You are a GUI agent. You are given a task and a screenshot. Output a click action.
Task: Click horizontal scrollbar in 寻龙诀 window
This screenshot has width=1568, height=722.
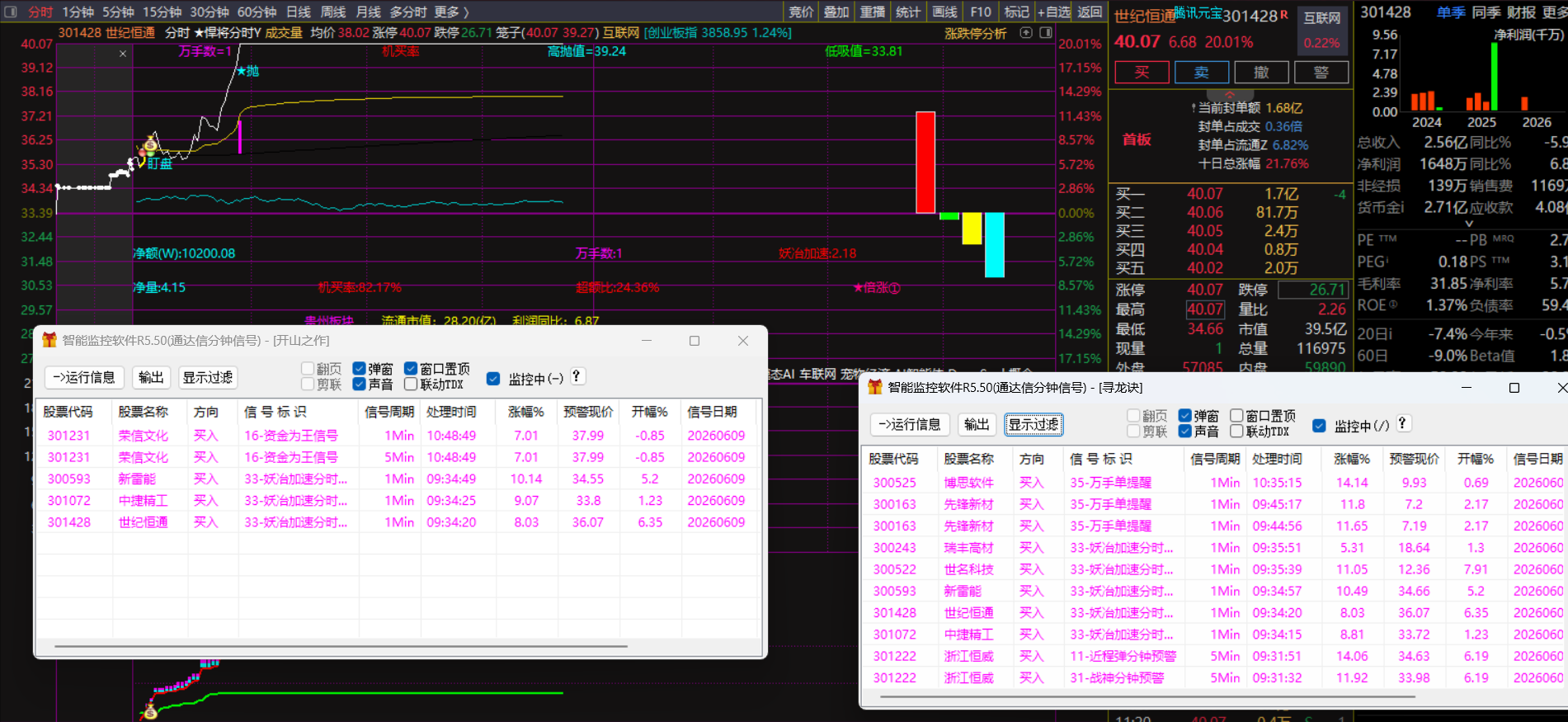click(x=1148, y=697)
